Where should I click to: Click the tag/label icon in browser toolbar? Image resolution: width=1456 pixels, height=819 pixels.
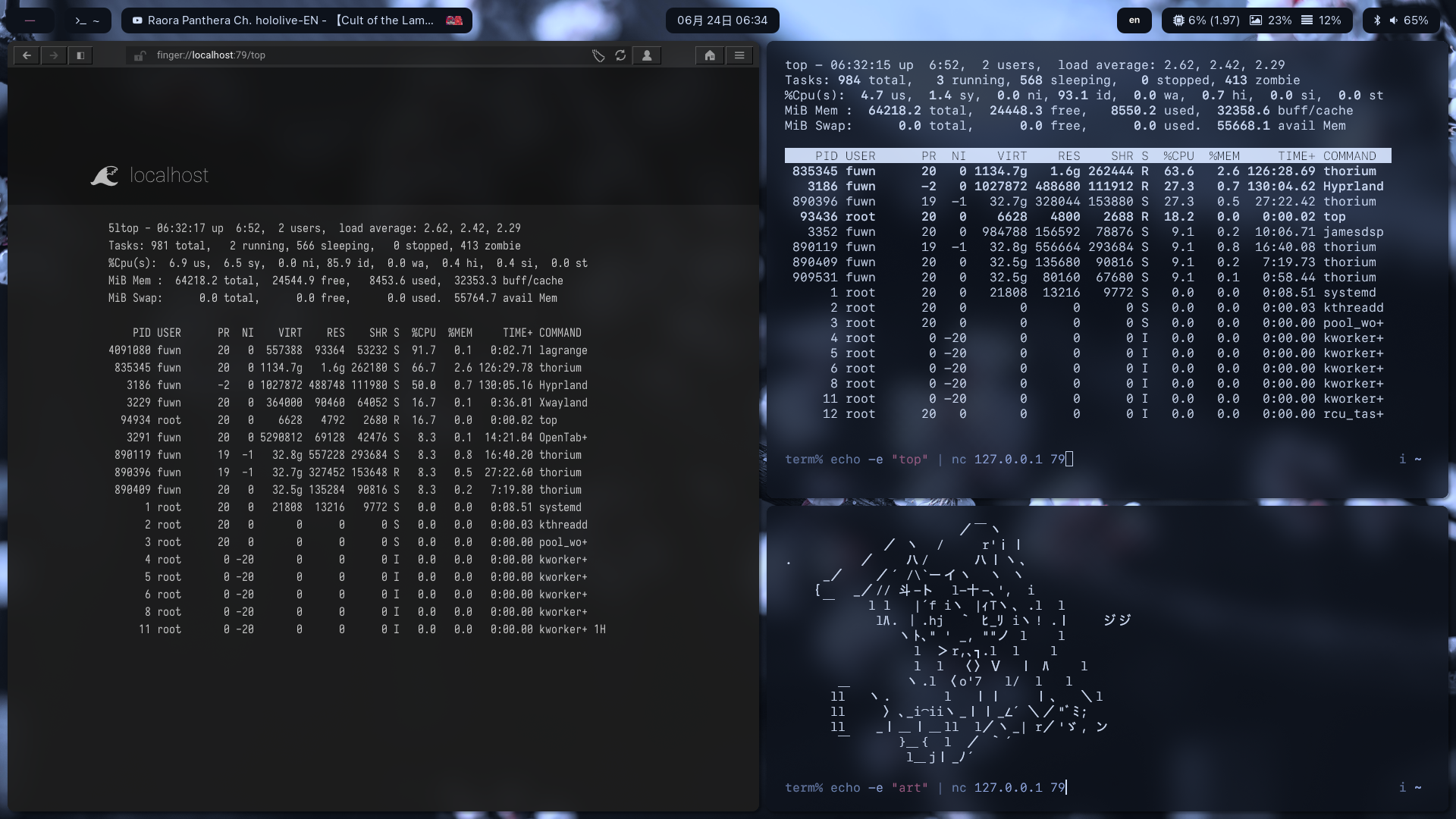pos(598,55)
